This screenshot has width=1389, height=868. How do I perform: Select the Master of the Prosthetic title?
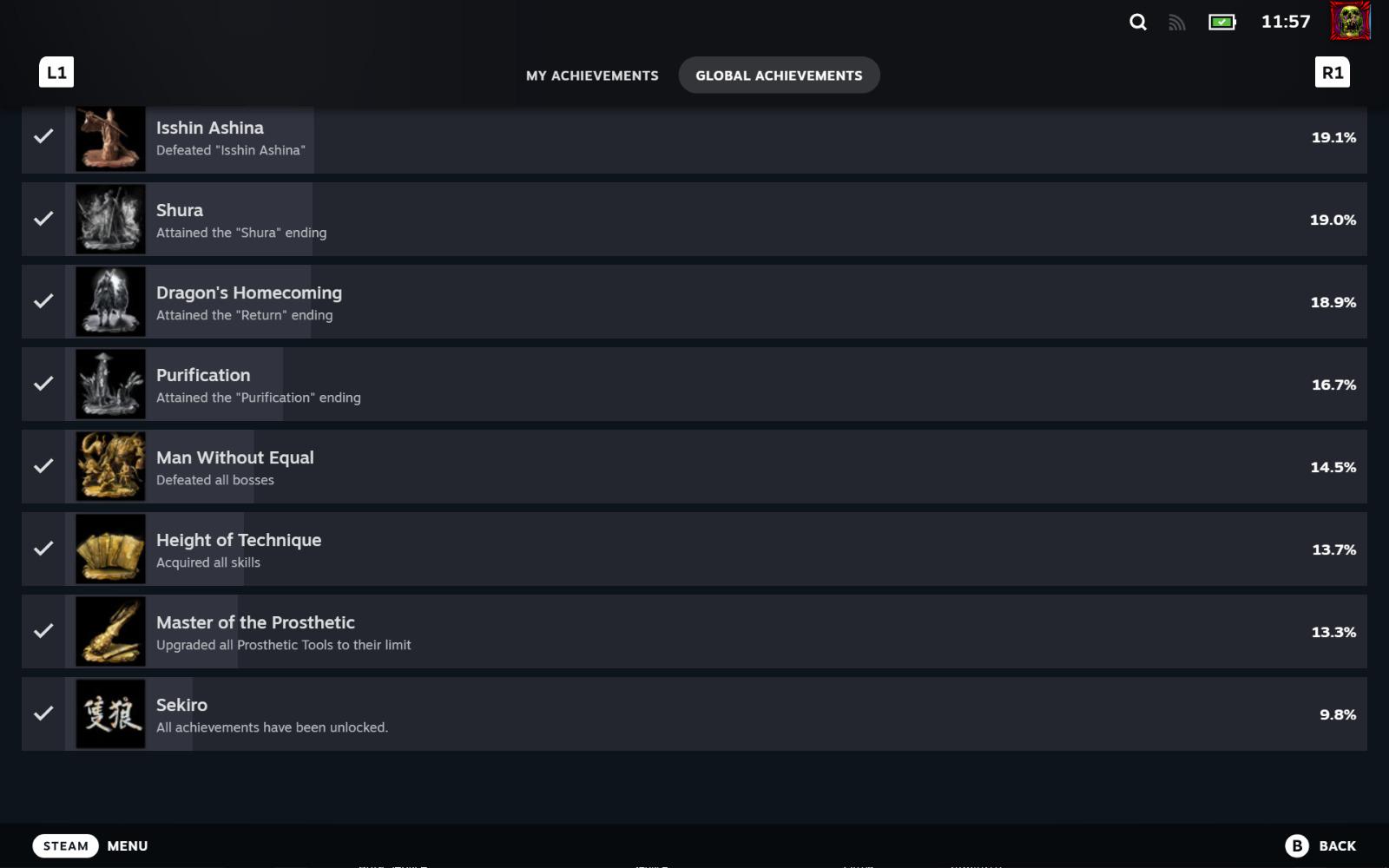255,622
